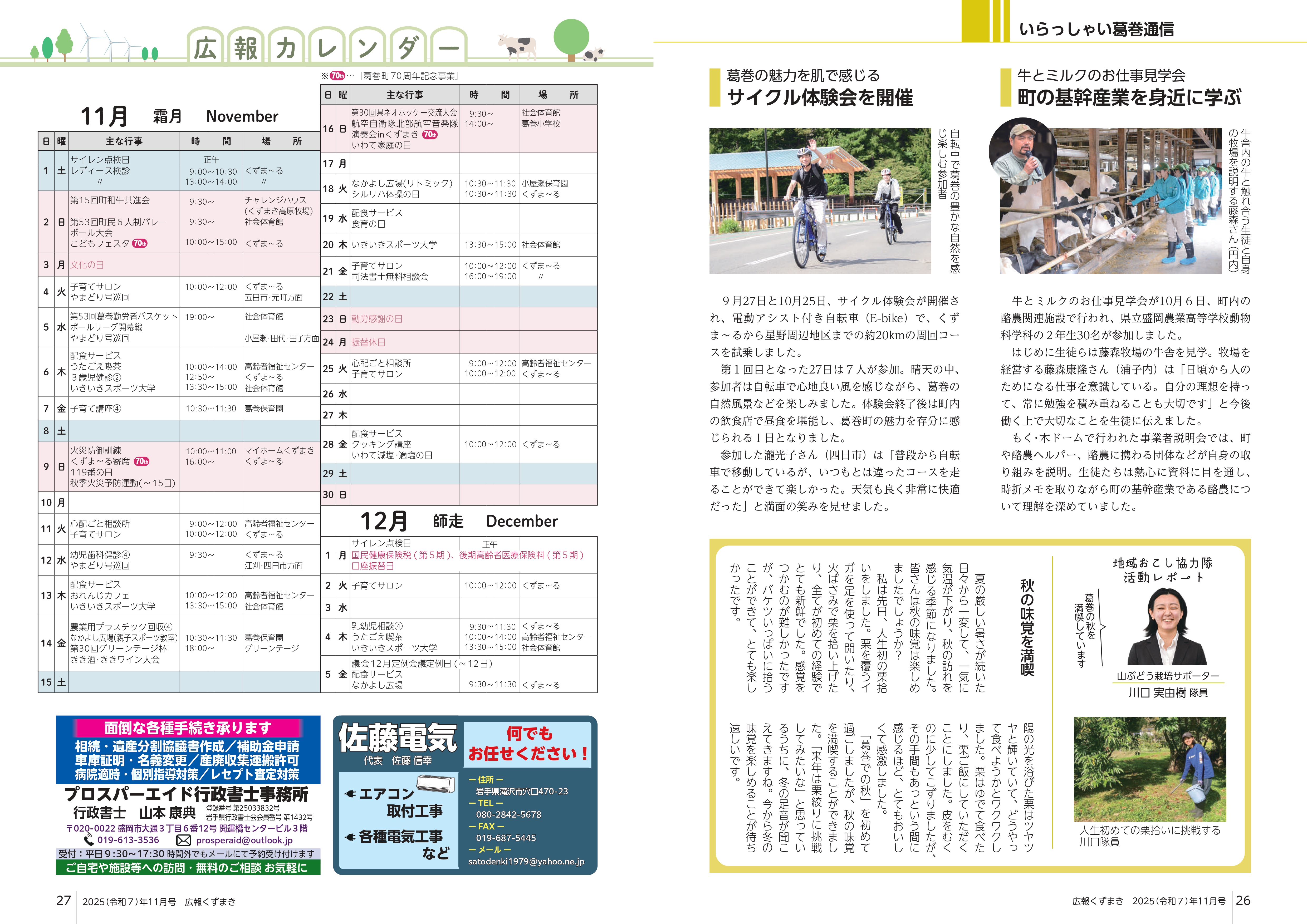Click the prosperaid@outlook.jp email address
1307x924 pixels.
[x=244, y=840]
